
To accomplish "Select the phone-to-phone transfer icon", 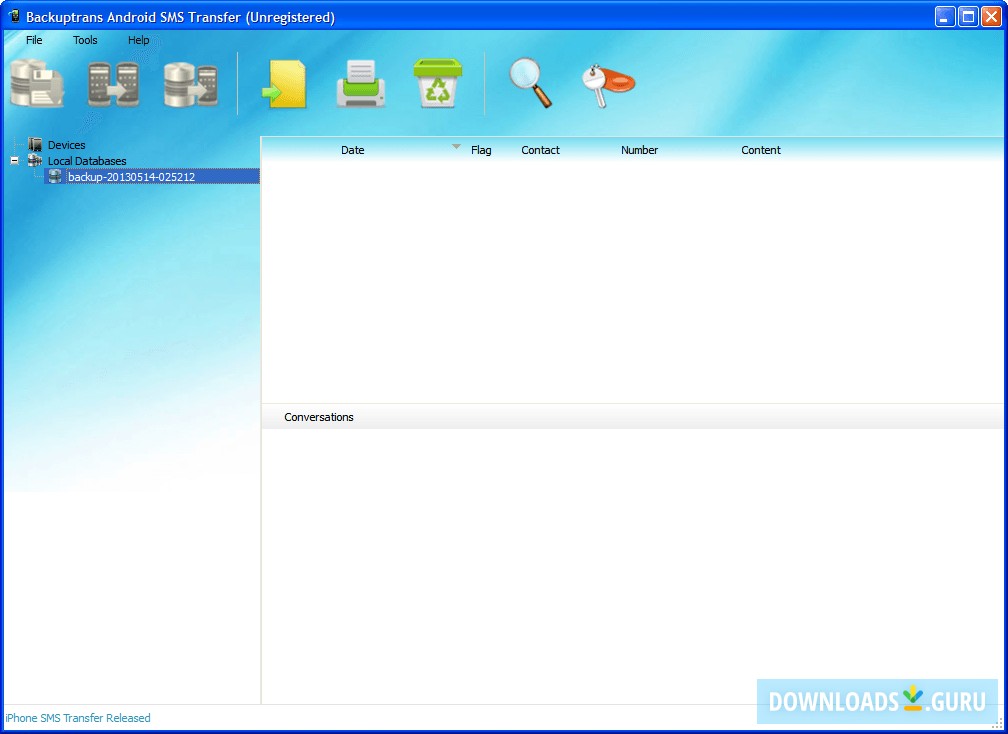I will [x=114, y=84].
